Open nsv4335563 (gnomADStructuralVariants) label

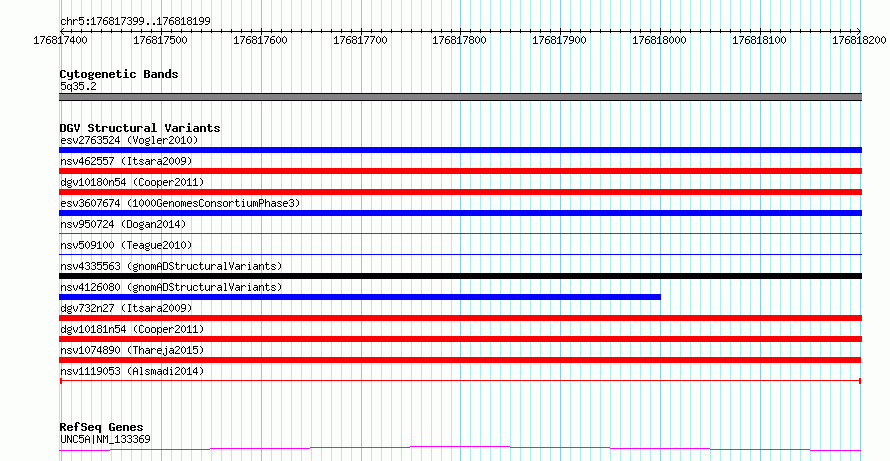[171, 266]
